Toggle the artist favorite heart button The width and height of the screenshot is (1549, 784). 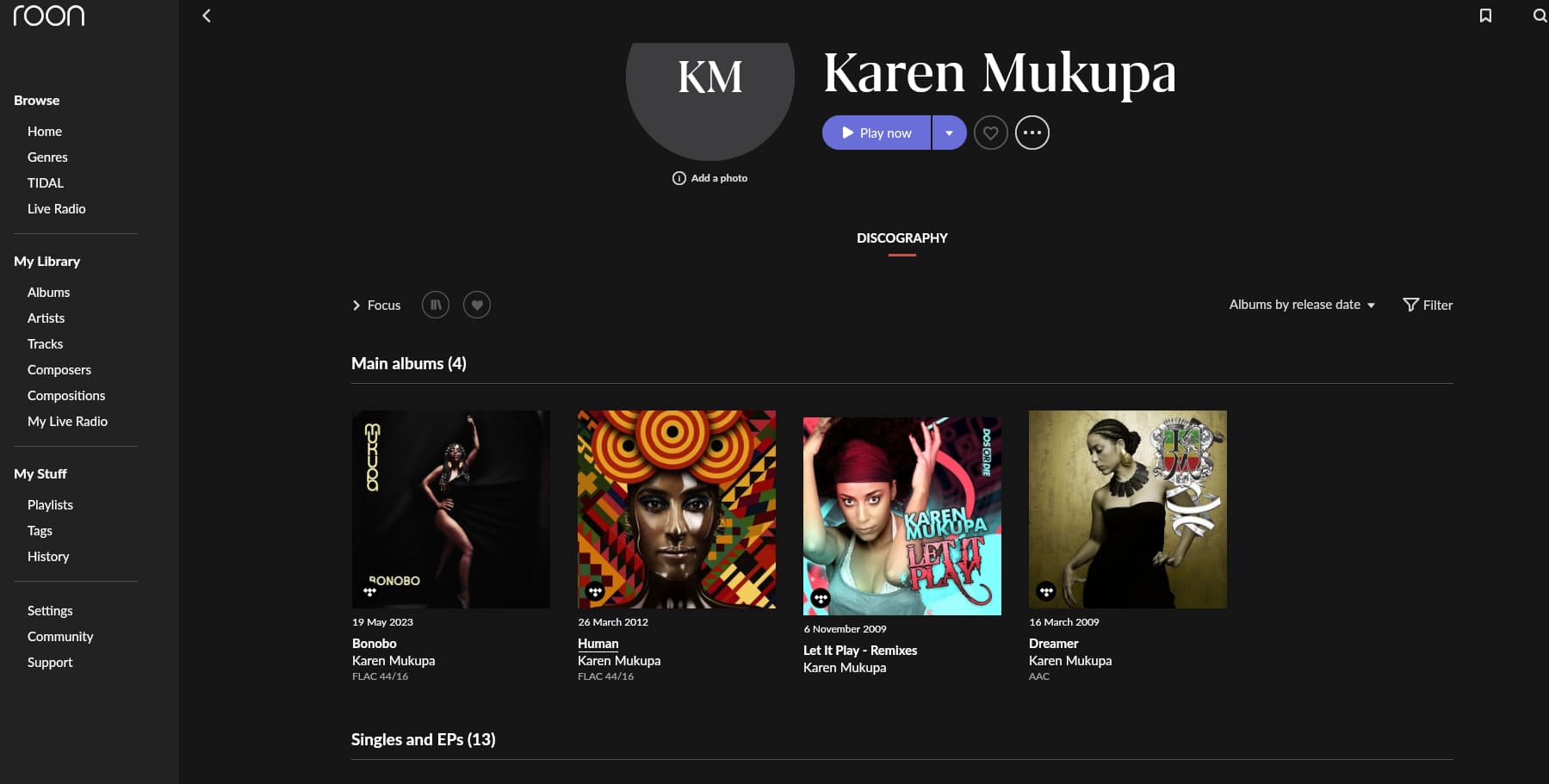[x=990, y=133]
